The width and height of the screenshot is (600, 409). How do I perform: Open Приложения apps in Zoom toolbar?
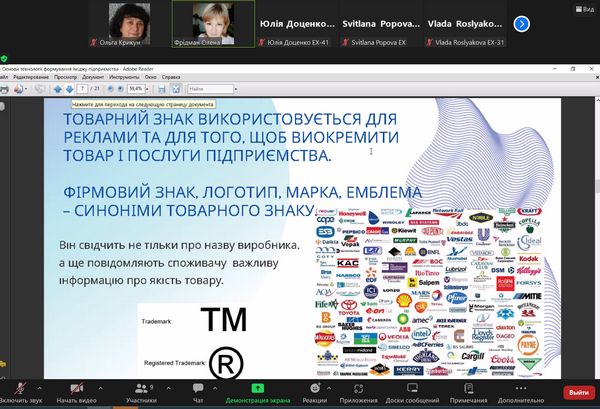pyautogui.click(x=358, y=391)
